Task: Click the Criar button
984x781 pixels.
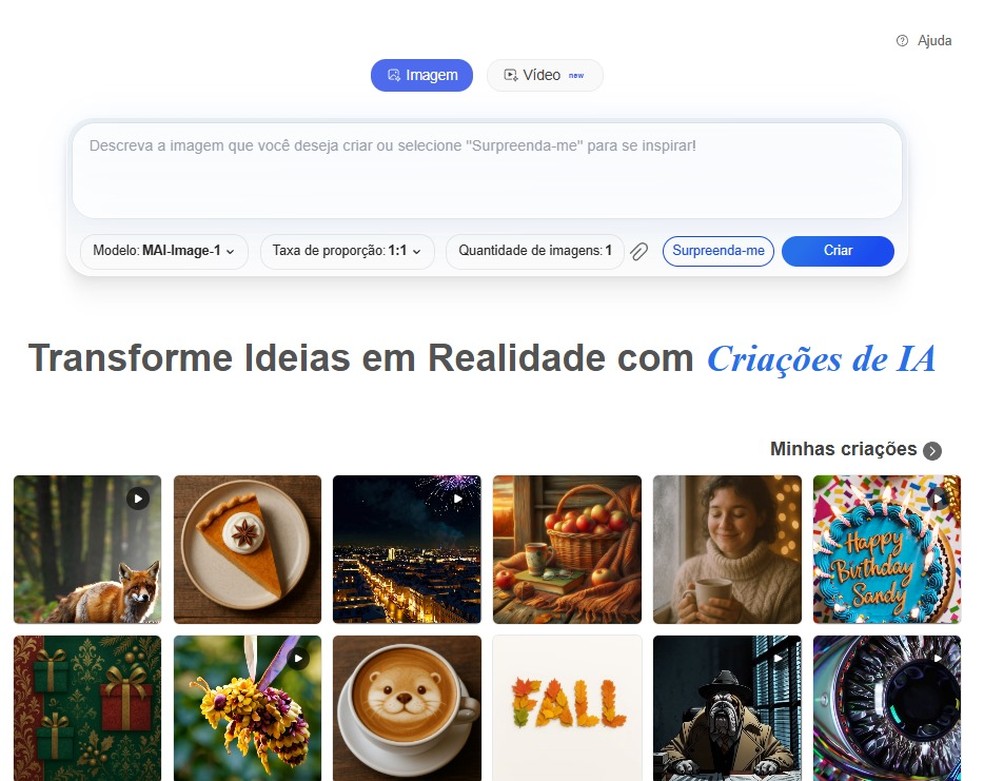Action: click(838, 251)
